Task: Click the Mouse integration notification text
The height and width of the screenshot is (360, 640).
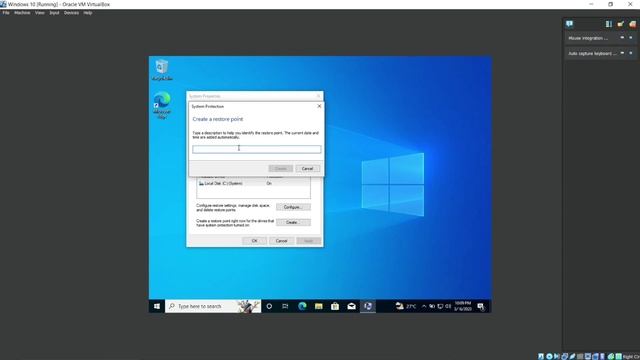Action: pos(588,38)
